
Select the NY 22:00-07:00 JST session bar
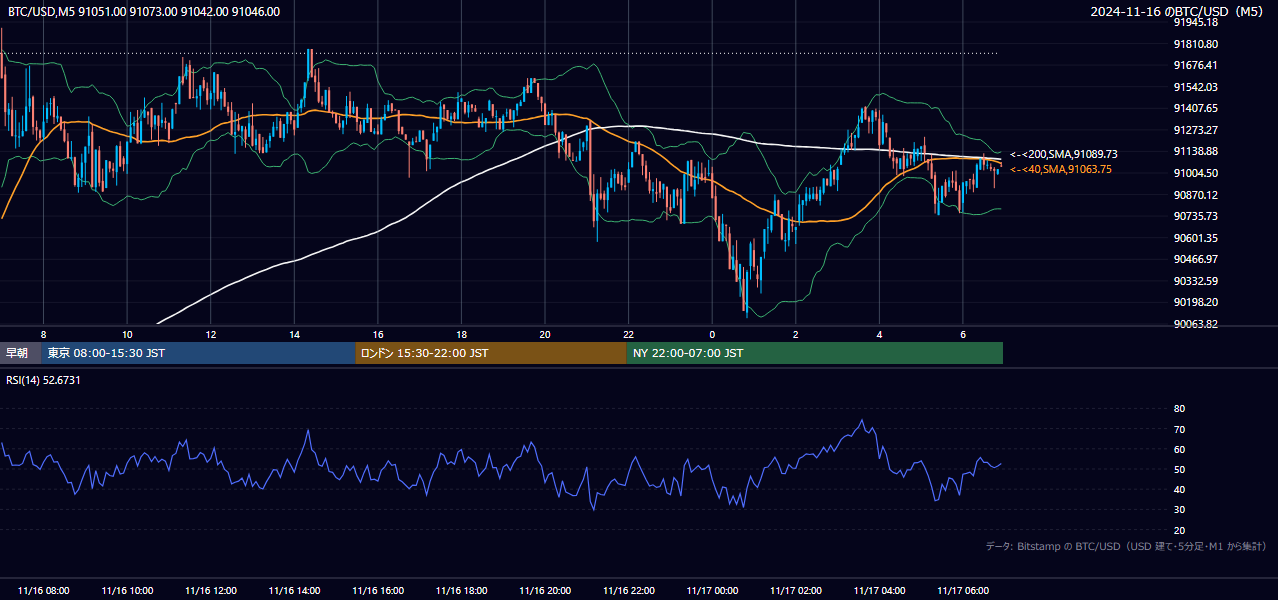[815, 353]
